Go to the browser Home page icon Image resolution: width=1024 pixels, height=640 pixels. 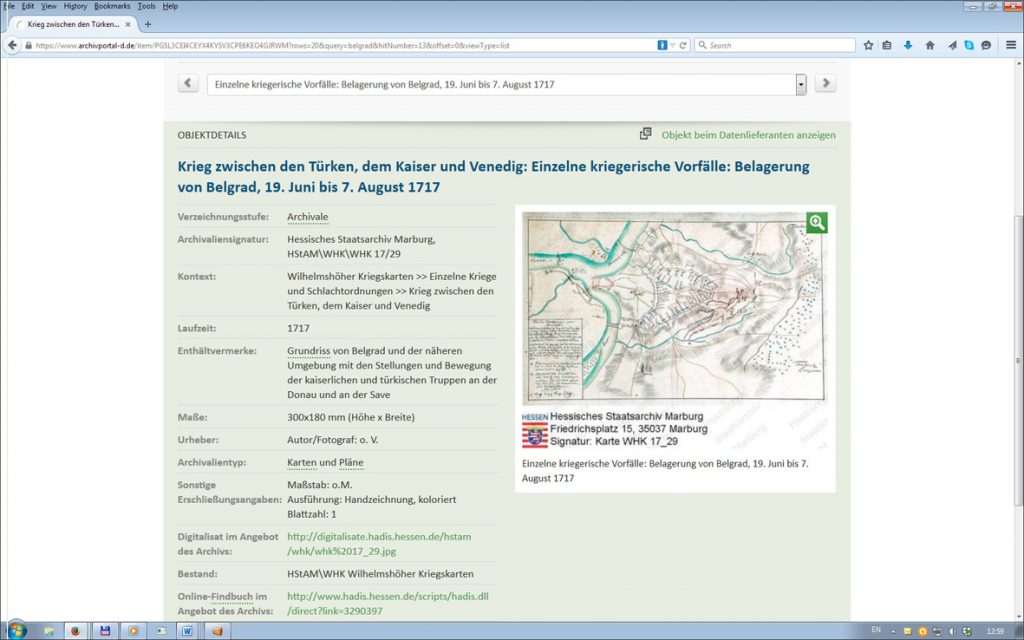pos(930,45)
